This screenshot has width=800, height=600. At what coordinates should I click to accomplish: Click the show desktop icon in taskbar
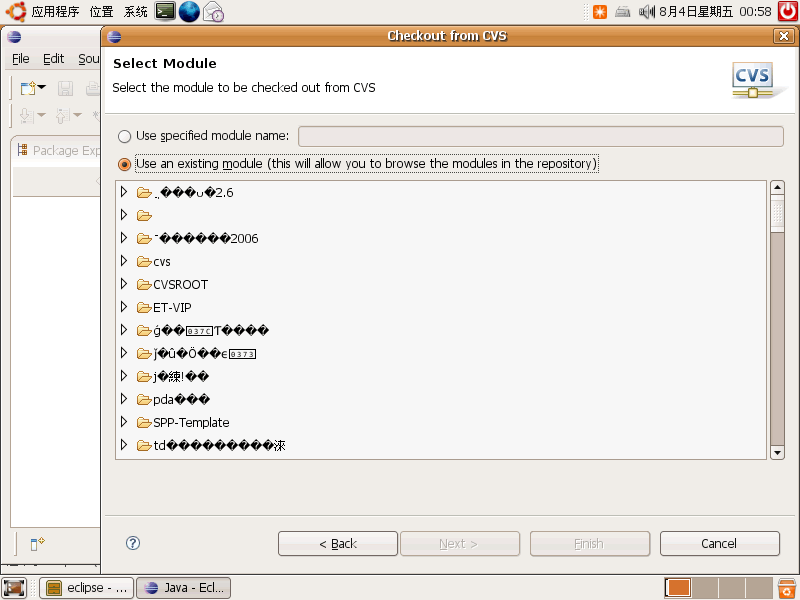coord(14,588)
